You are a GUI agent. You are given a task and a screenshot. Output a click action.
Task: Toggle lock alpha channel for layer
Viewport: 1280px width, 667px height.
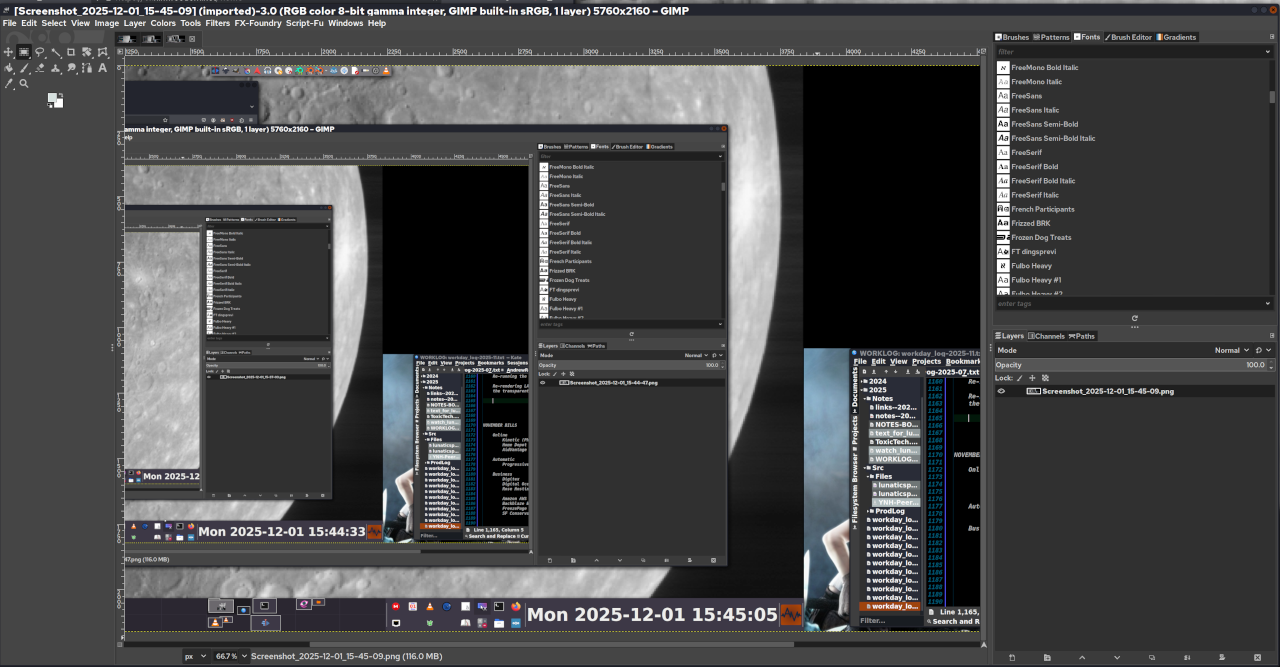point(1045,378)
